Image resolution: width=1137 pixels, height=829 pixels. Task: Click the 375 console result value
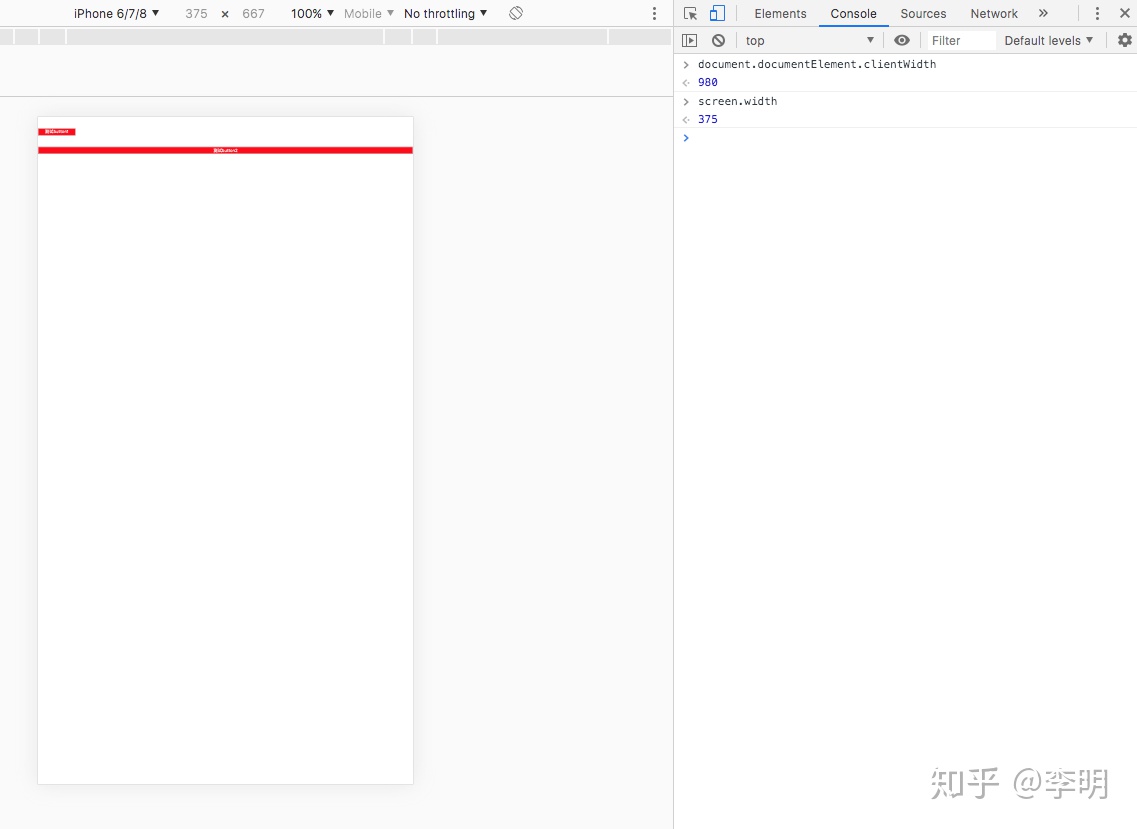(708, 119)
